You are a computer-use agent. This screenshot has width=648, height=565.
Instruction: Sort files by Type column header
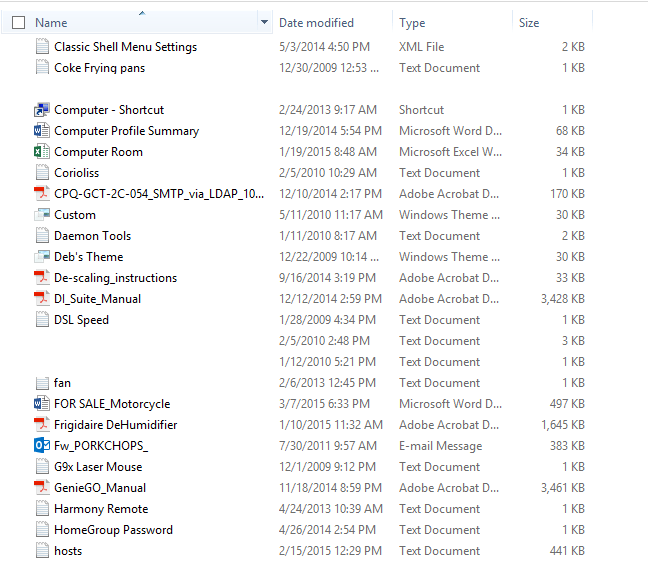point(412,22)
